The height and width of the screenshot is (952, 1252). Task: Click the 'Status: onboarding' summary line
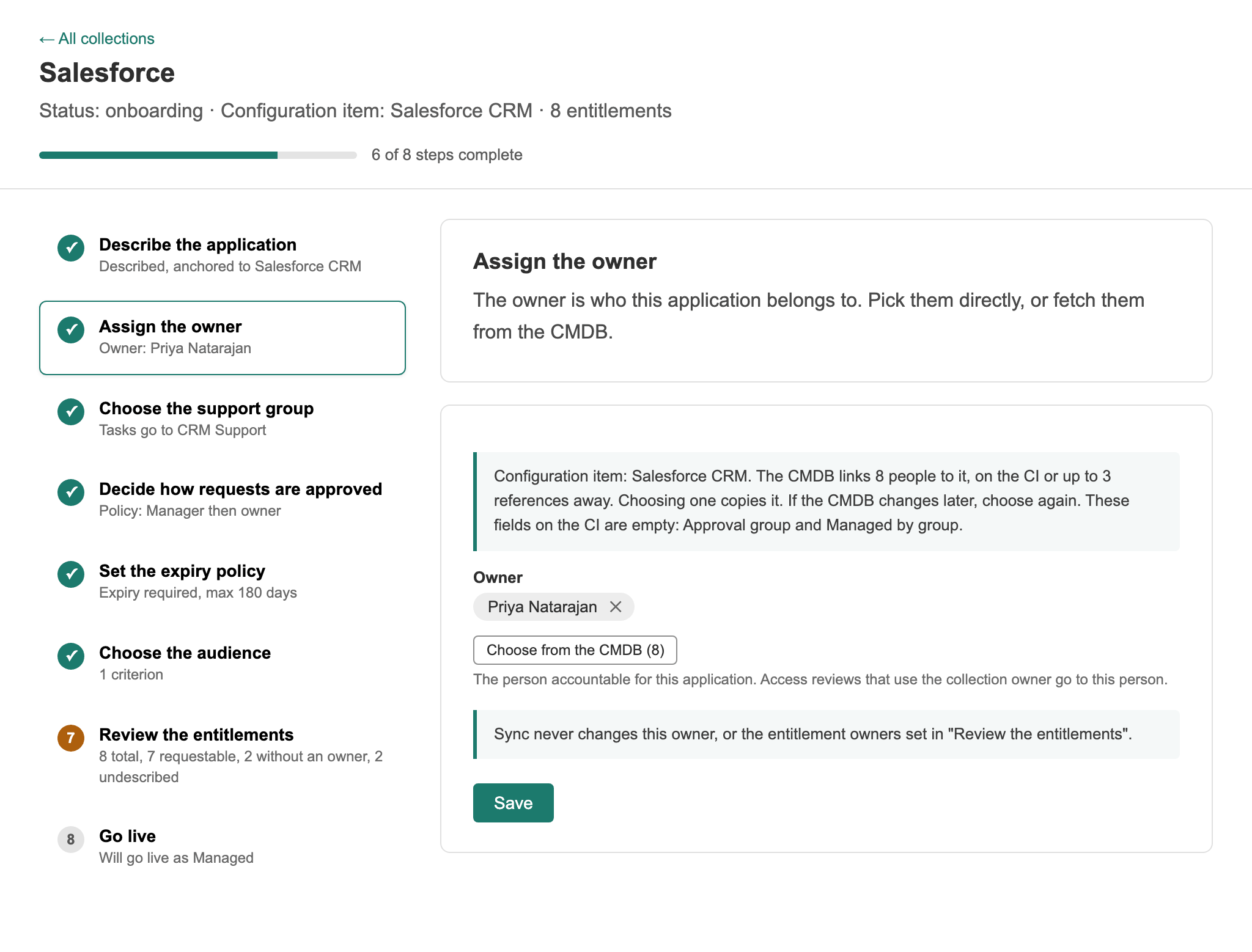(x=355, y=111)
